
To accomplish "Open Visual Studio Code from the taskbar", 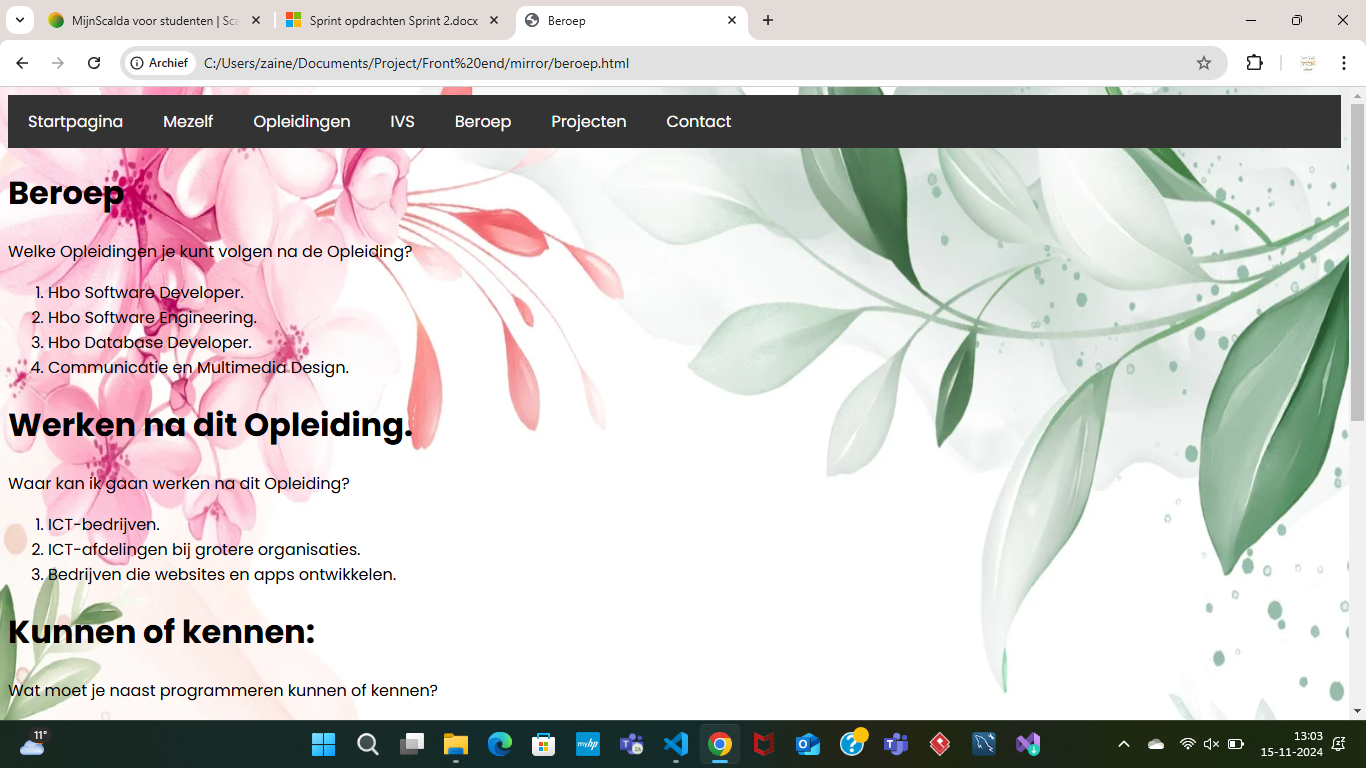I will (x=676, y=744).
